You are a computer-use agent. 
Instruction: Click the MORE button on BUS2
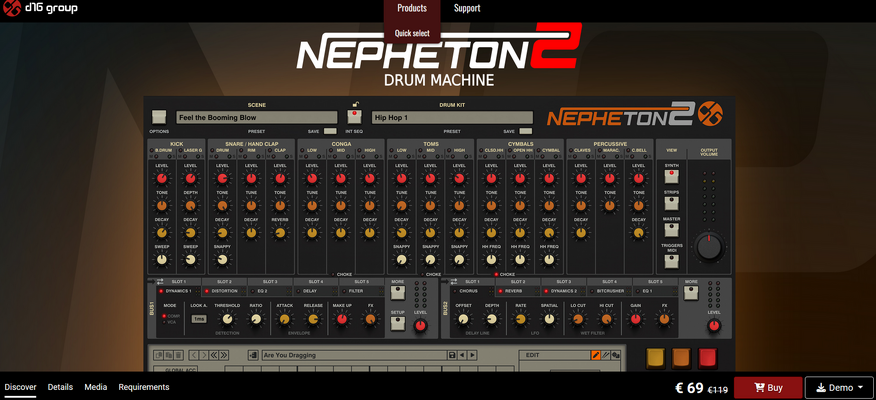(x=691, y=293)
